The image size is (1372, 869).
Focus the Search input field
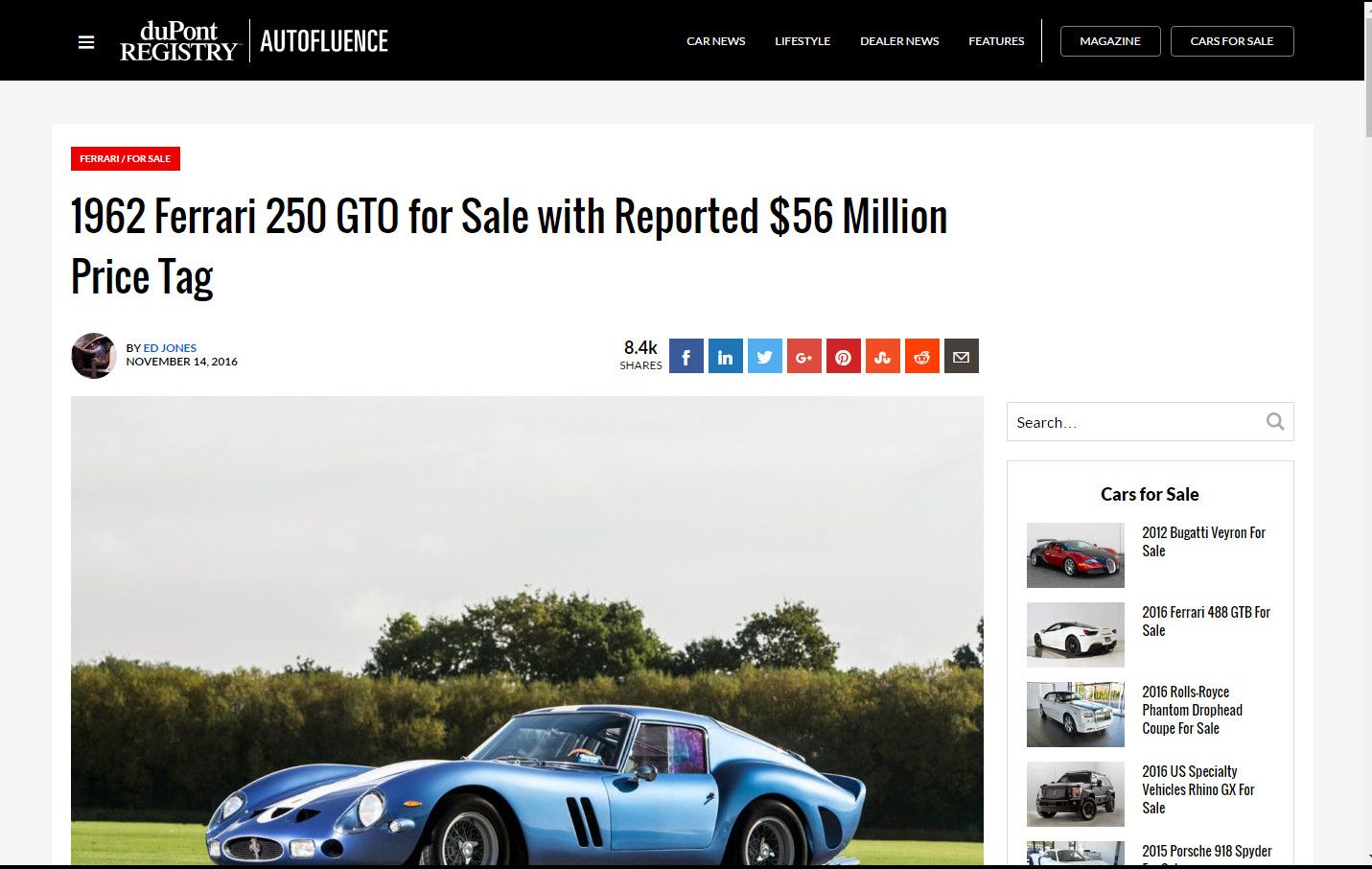tap(1136, 422)
